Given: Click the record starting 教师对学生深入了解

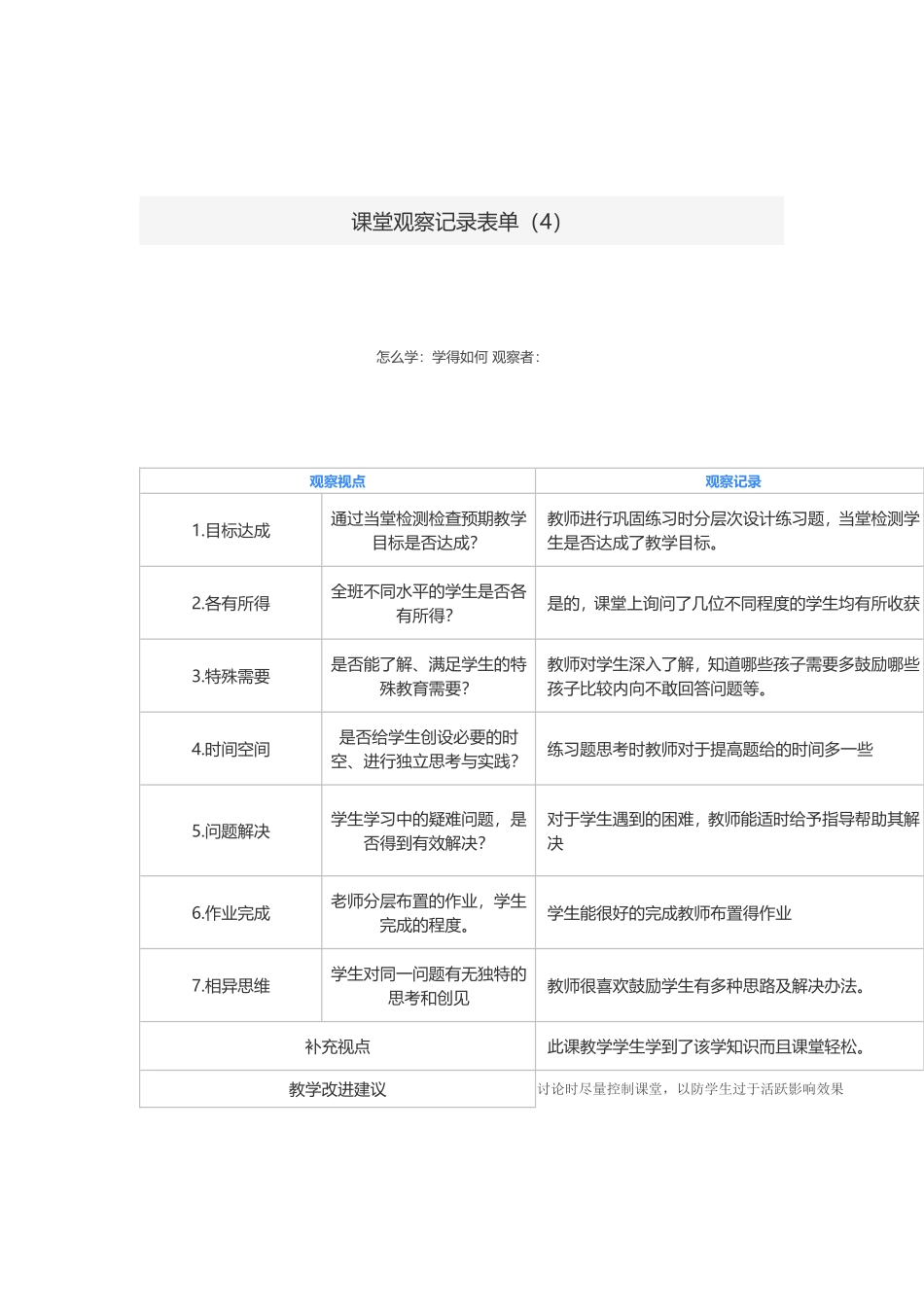Looking at the screenshot, I should [733, 676].
